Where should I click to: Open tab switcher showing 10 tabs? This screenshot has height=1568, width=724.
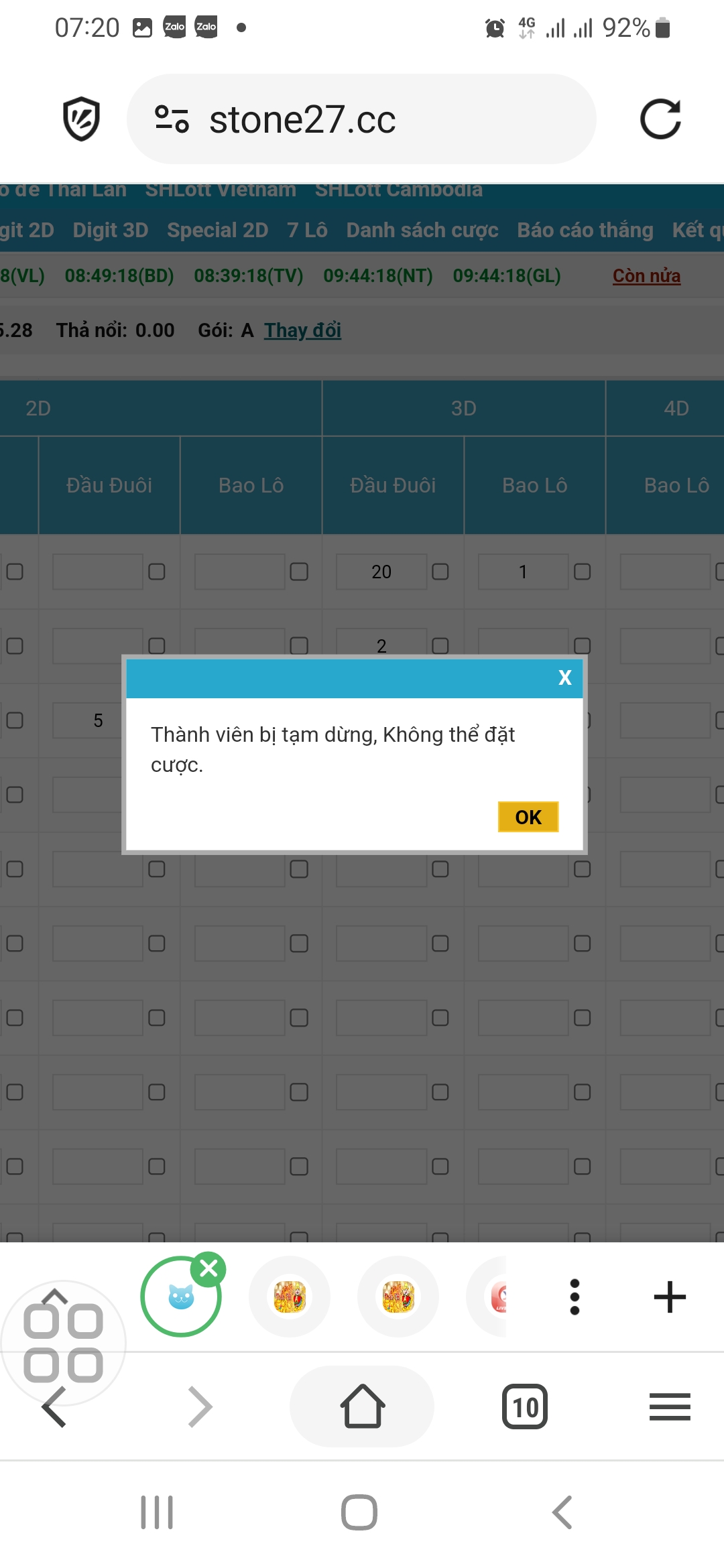point(525,1407)
